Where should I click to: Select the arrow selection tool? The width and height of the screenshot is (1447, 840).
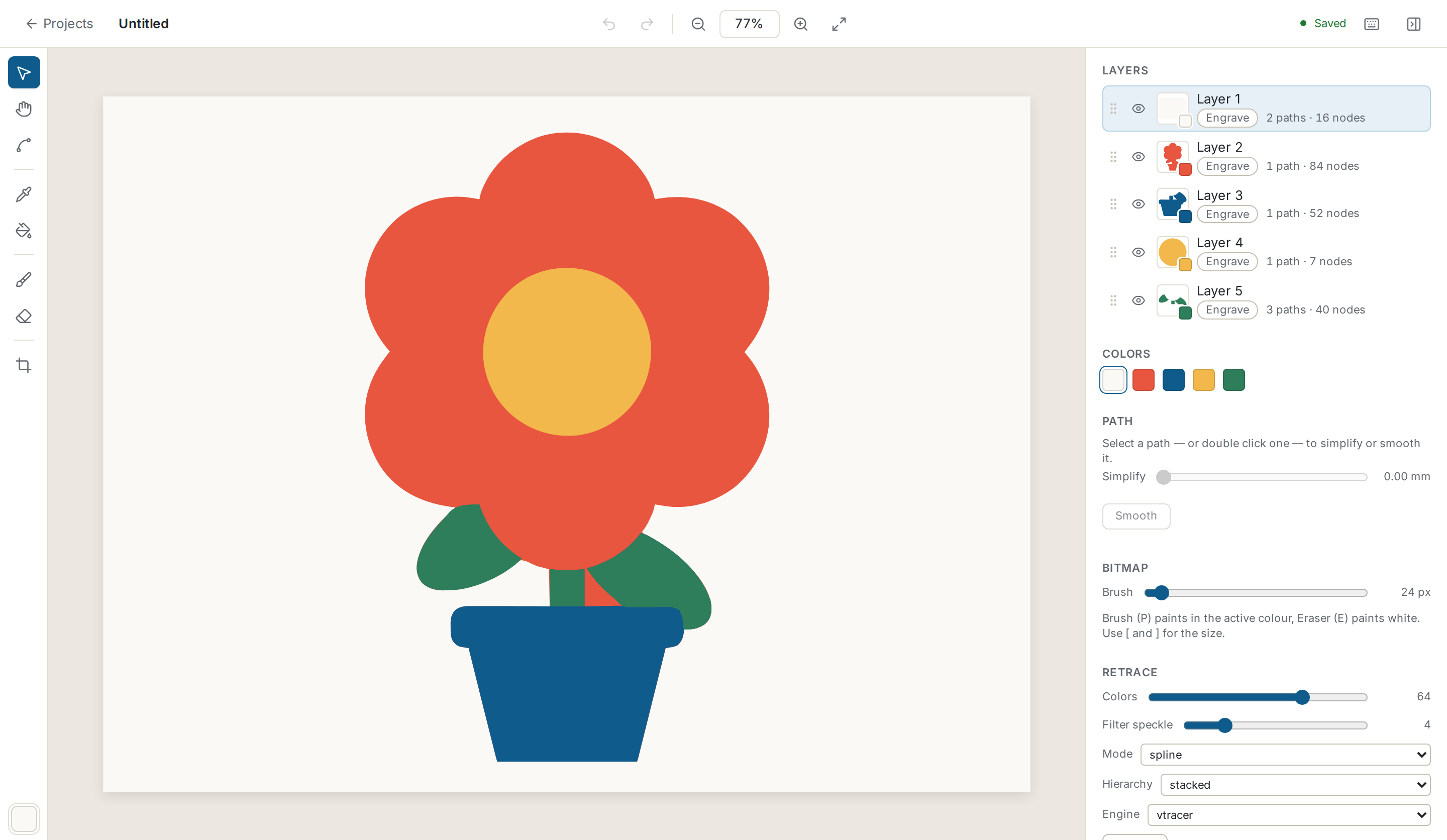(x=24, y=72)
